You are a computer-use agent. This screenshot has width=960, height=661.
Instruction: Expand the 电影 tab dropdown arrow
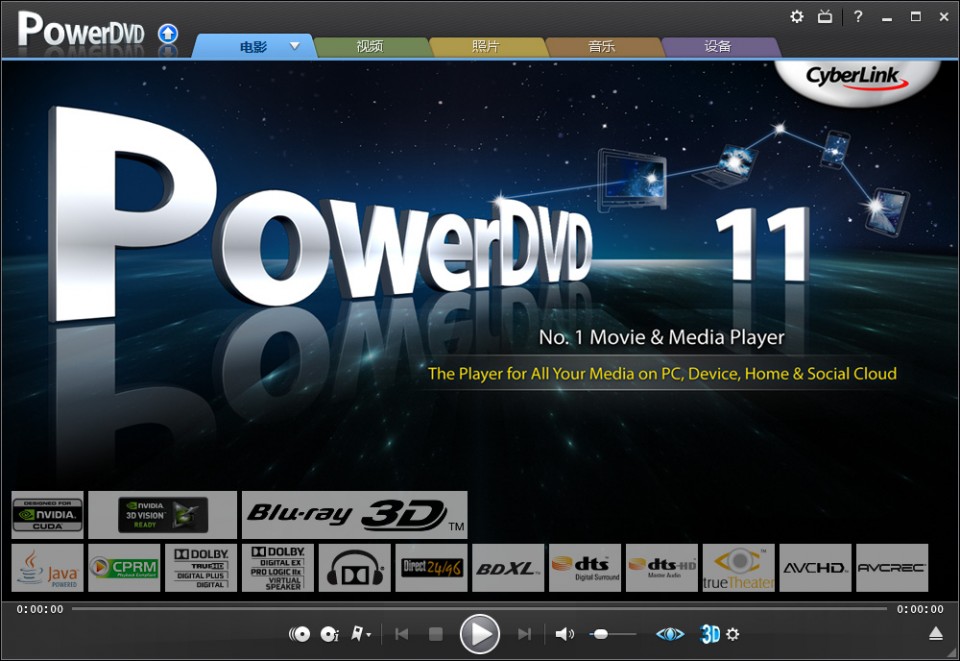coord(295,45)
